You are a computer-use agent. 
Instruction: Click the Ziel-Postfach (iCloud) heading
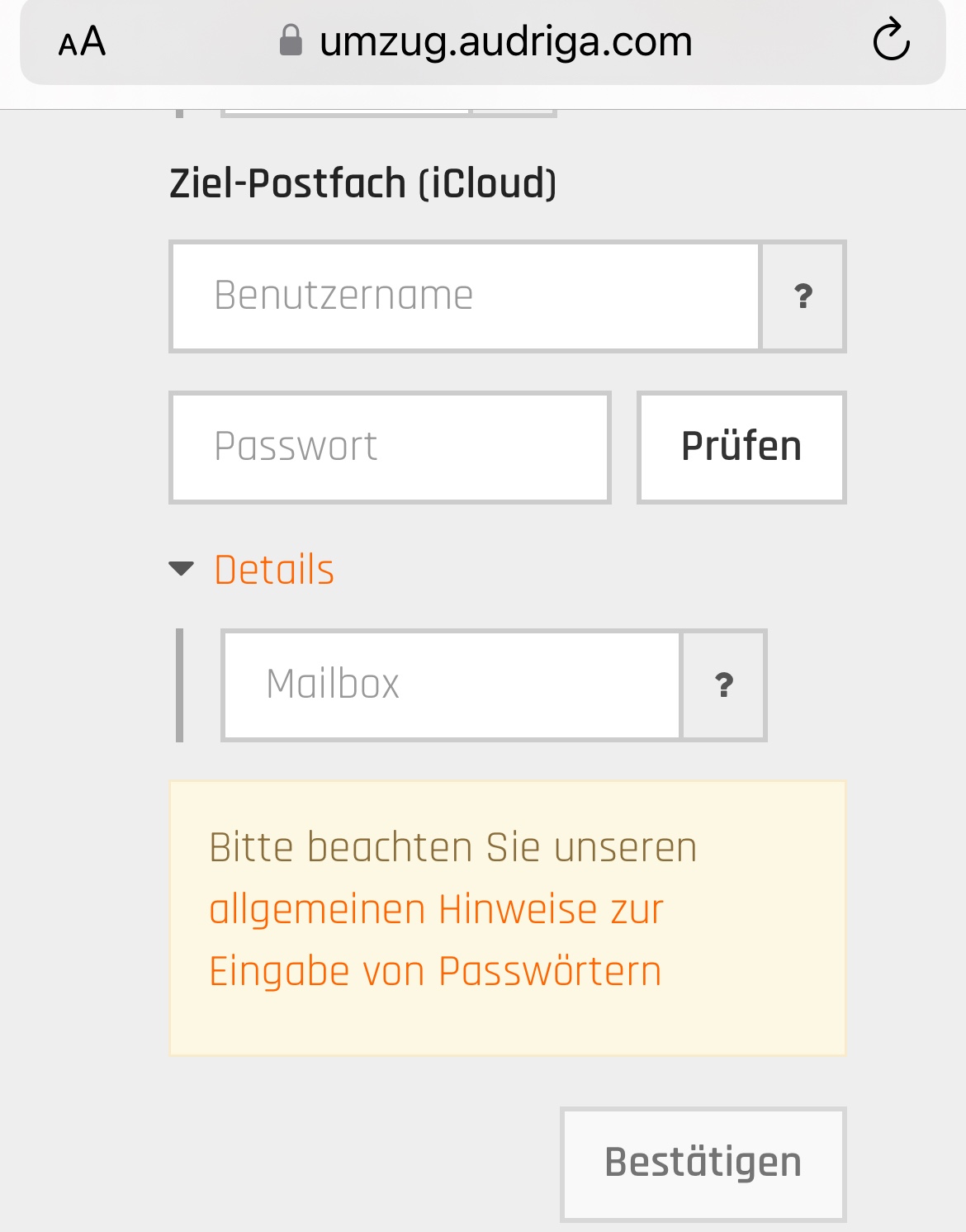coord(362,183)
